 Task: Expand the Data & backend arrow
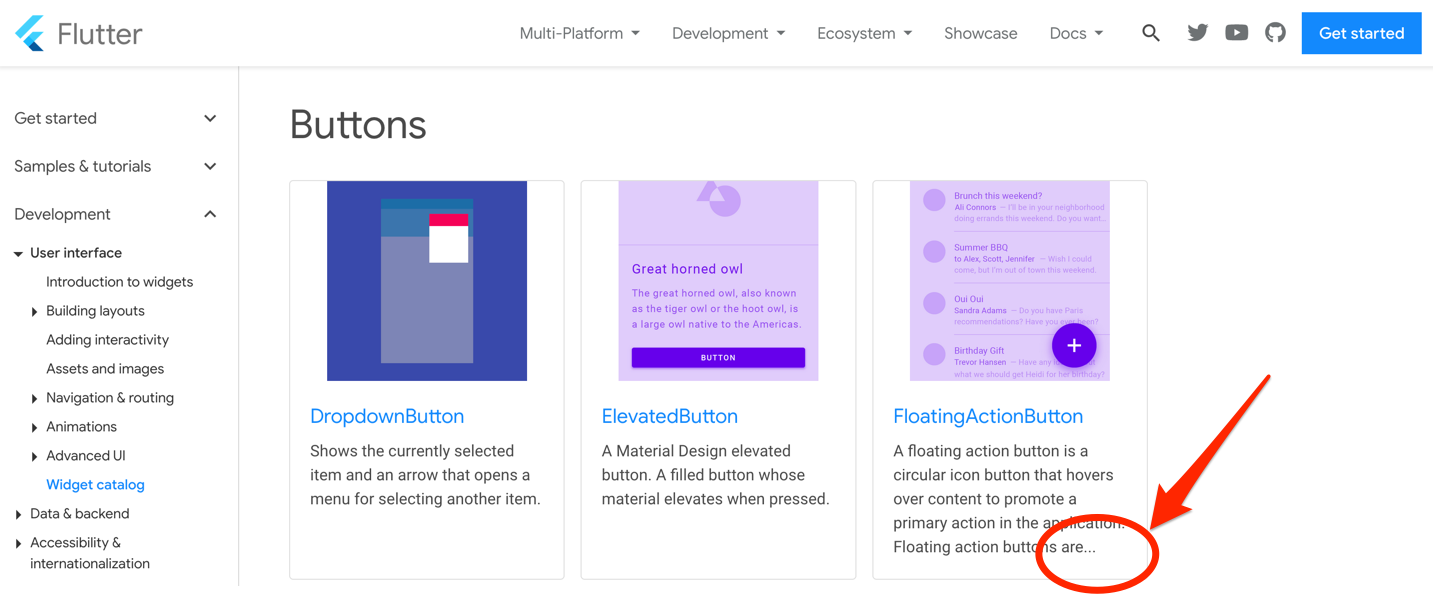[18, 515]
